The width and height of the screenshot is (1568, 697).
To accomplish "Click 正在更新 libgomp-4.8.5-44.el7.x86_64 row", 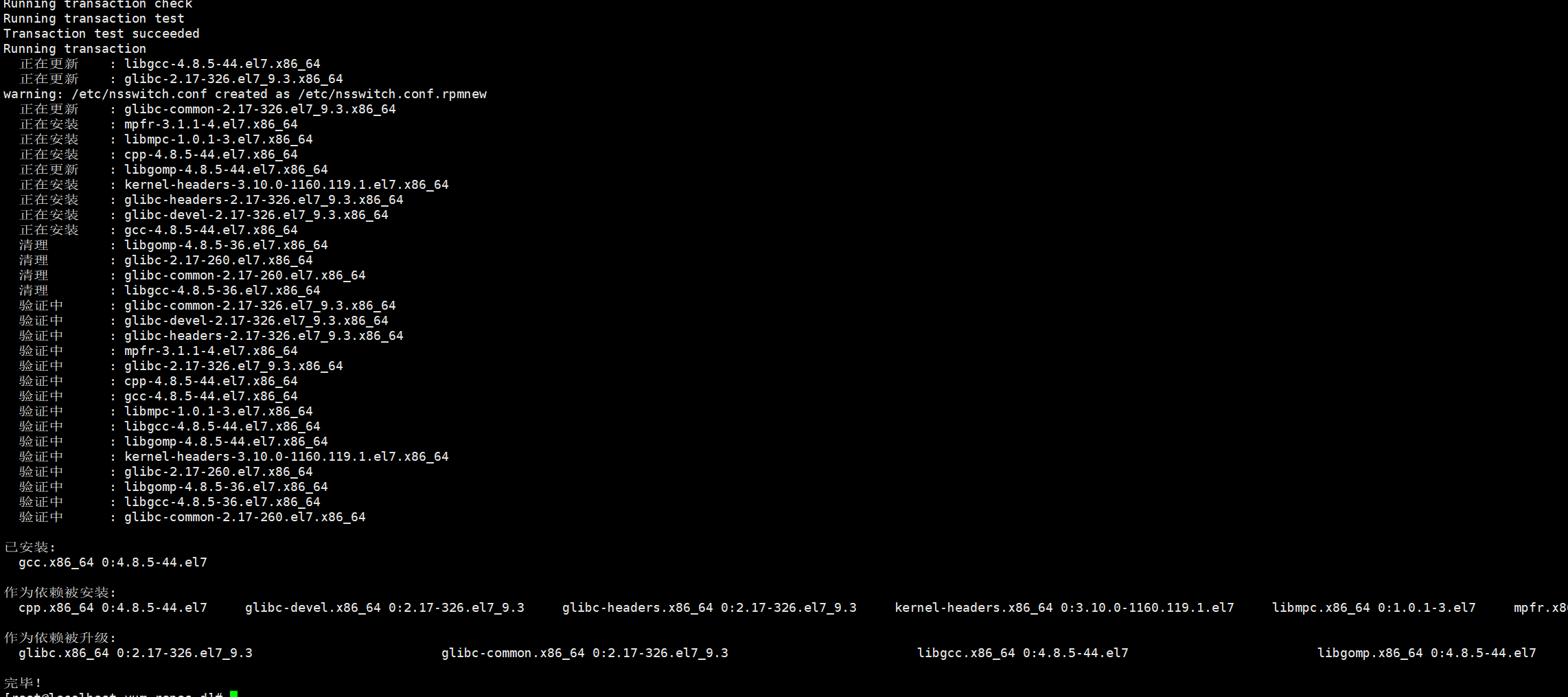I will pyautogui.click(x=174, y=170).
